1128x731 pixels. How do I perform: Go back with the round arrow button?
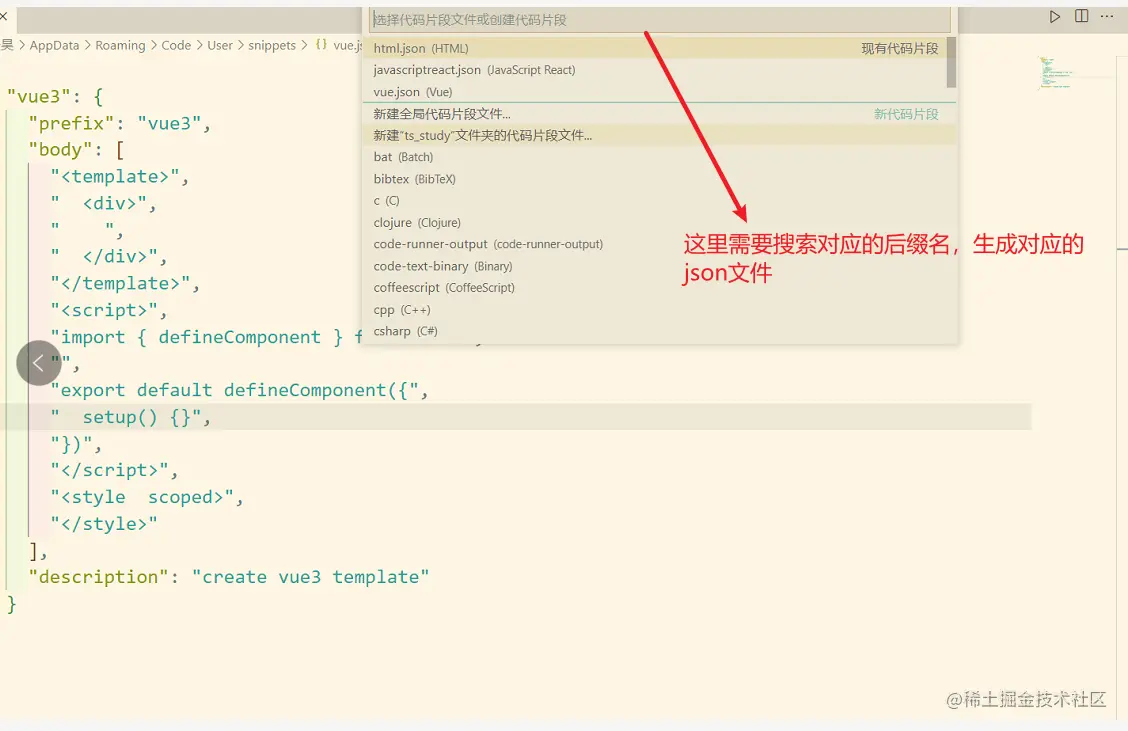tap(39, 363)
